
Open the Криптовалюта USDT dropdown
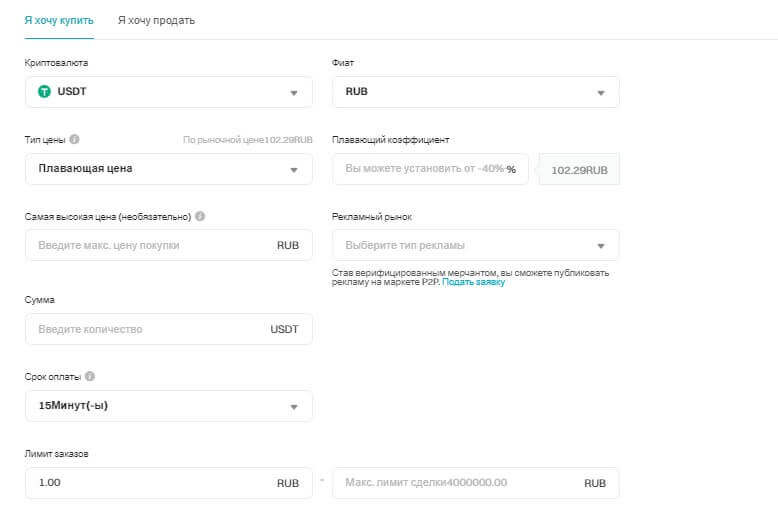click(x=168, y=92)
